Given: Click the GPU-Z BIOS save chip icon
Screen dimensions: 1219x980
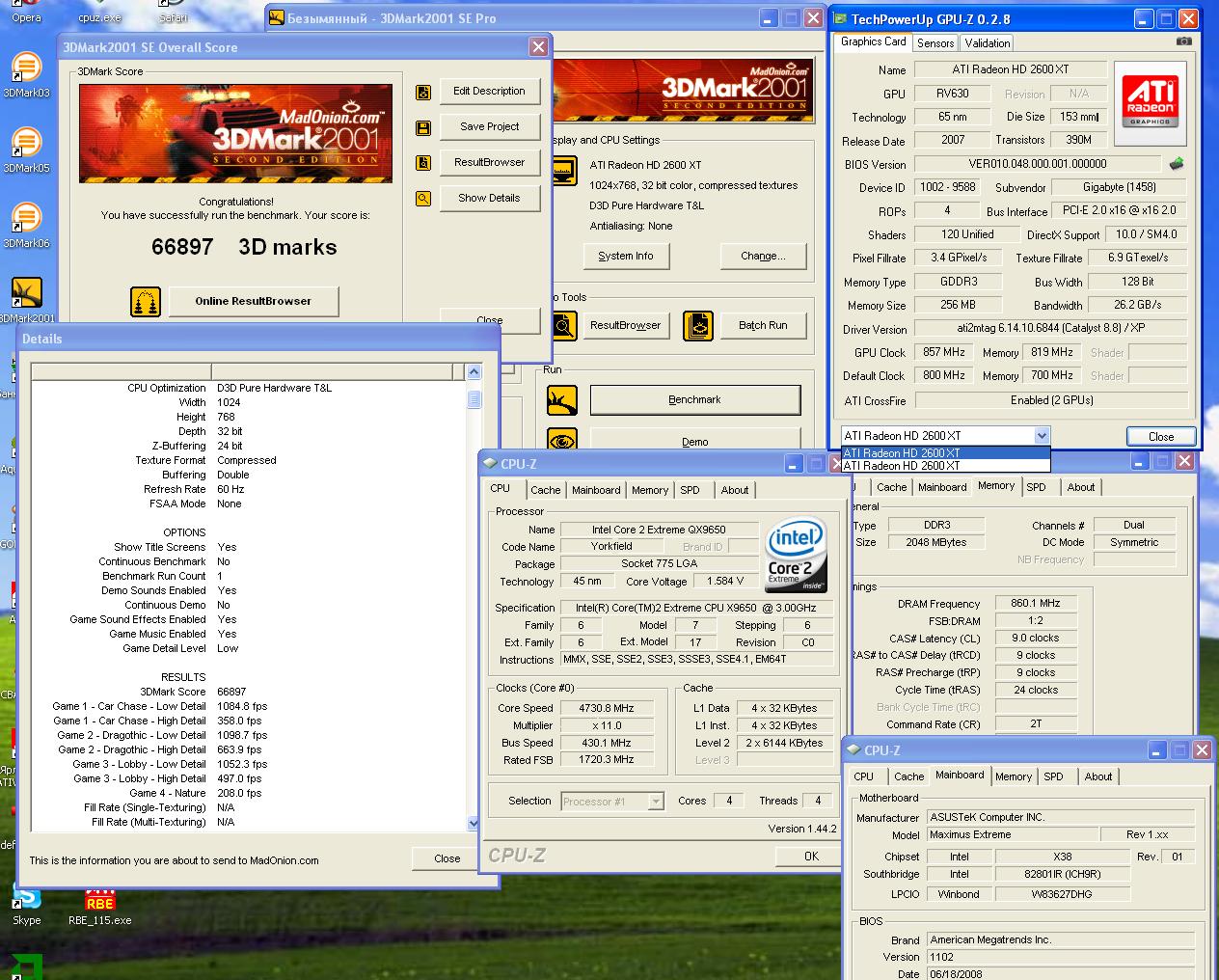Looking at the screenshot, I should [1177, 164].
